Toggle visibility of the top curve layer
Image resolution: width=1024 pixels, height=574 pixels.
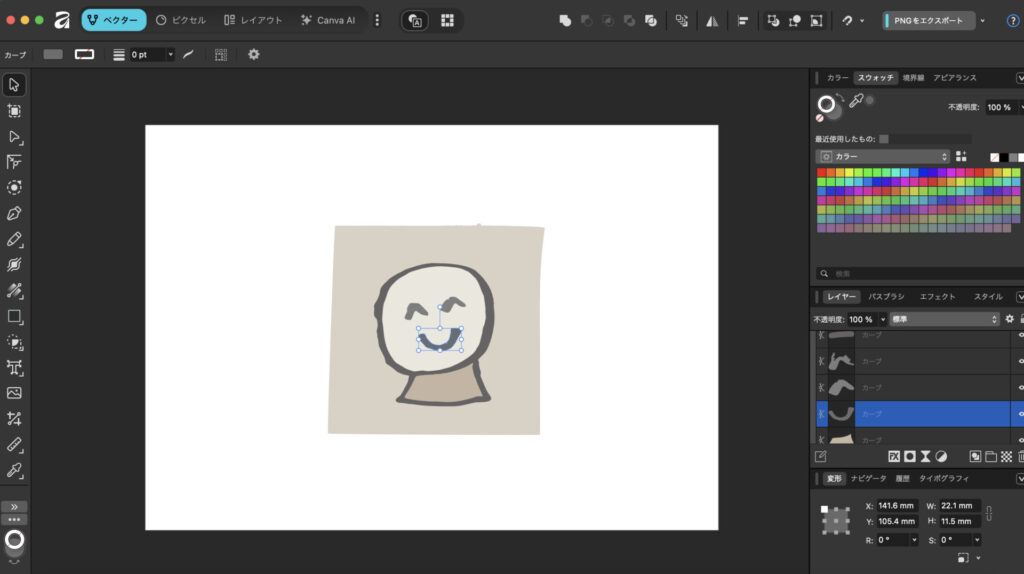pyautogui.click(x=1020, y=335)
